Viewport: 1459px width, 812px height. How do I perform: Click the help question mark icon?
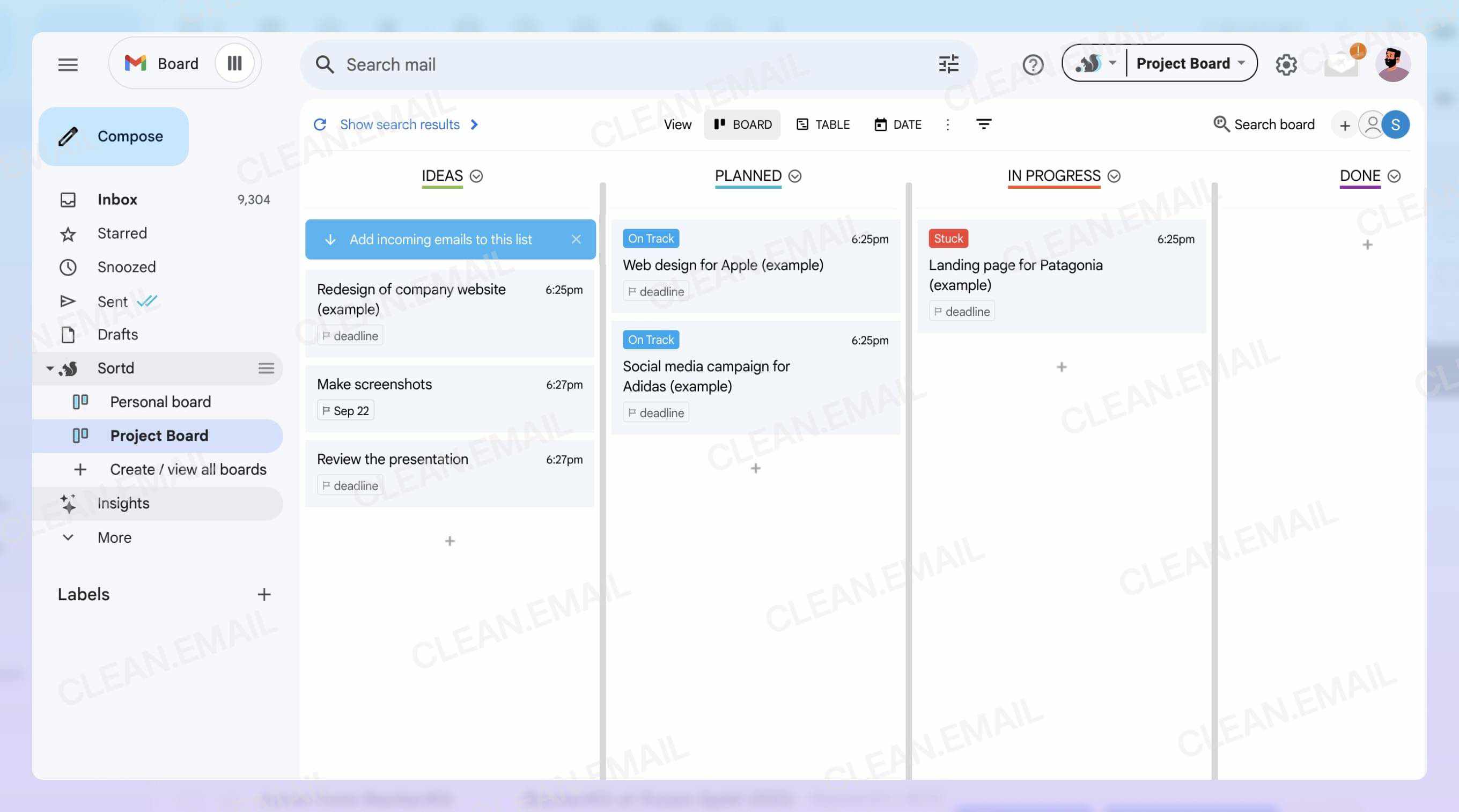1033,64
